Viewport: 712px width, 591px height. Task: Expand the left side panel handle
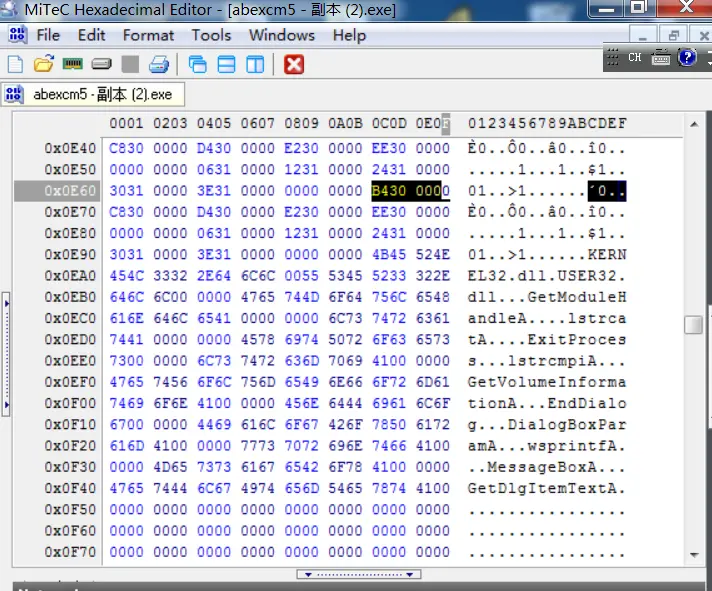click(6, 352)
